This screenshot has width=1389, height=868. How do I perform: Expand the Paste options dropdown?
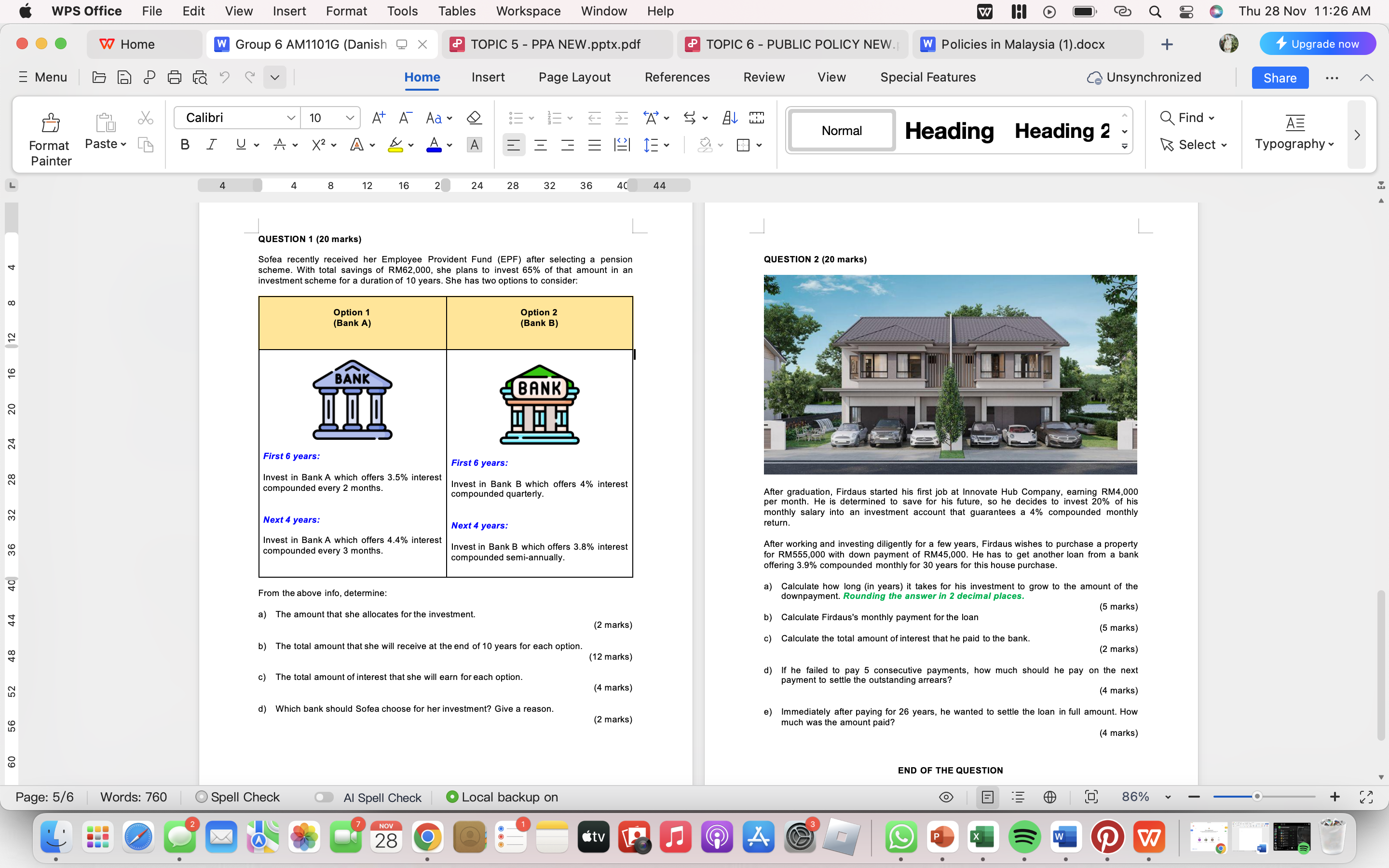pyautogui.click(x=123, y=145)
